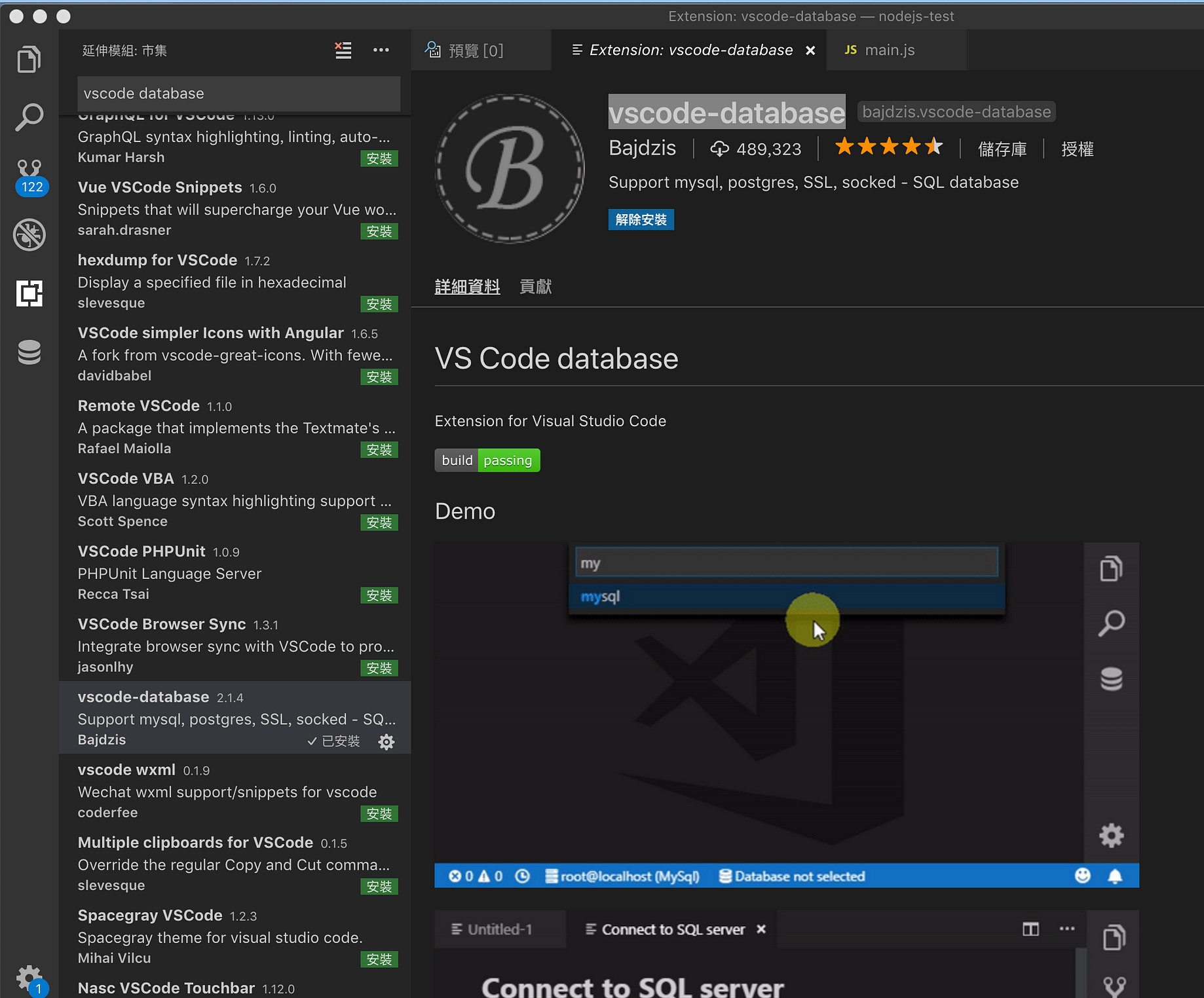Switch to the 貢獻 contributions tab

(535, 286)
